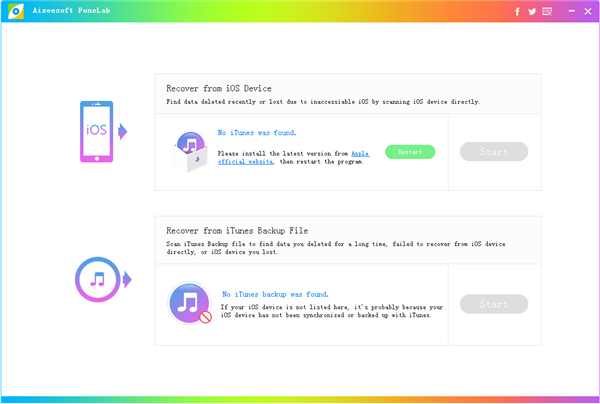Minimize the FoneLab window
The width and height of the screenshot is (600, 404).
(x=571, y=11)
